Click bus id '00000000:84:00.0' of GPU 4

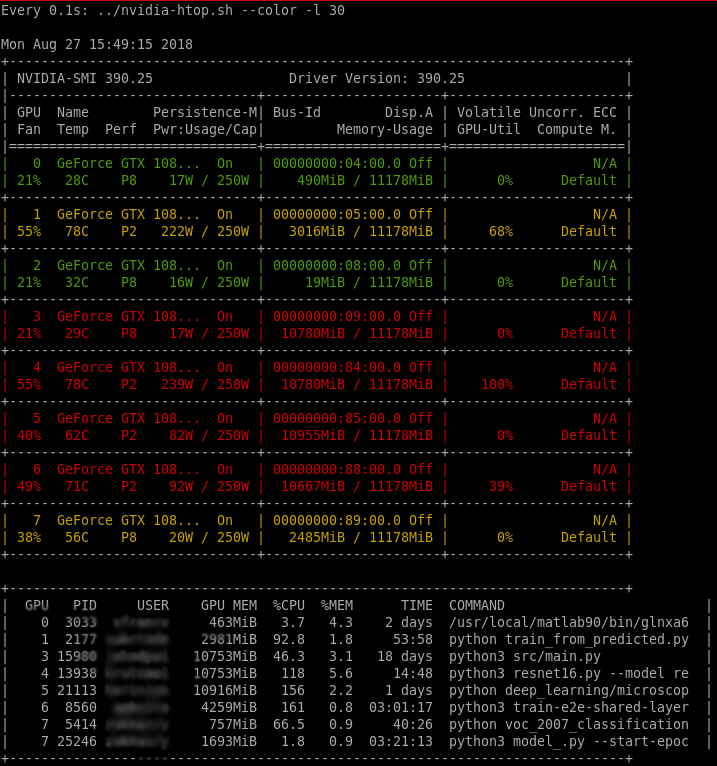click(x=337, y=367)
